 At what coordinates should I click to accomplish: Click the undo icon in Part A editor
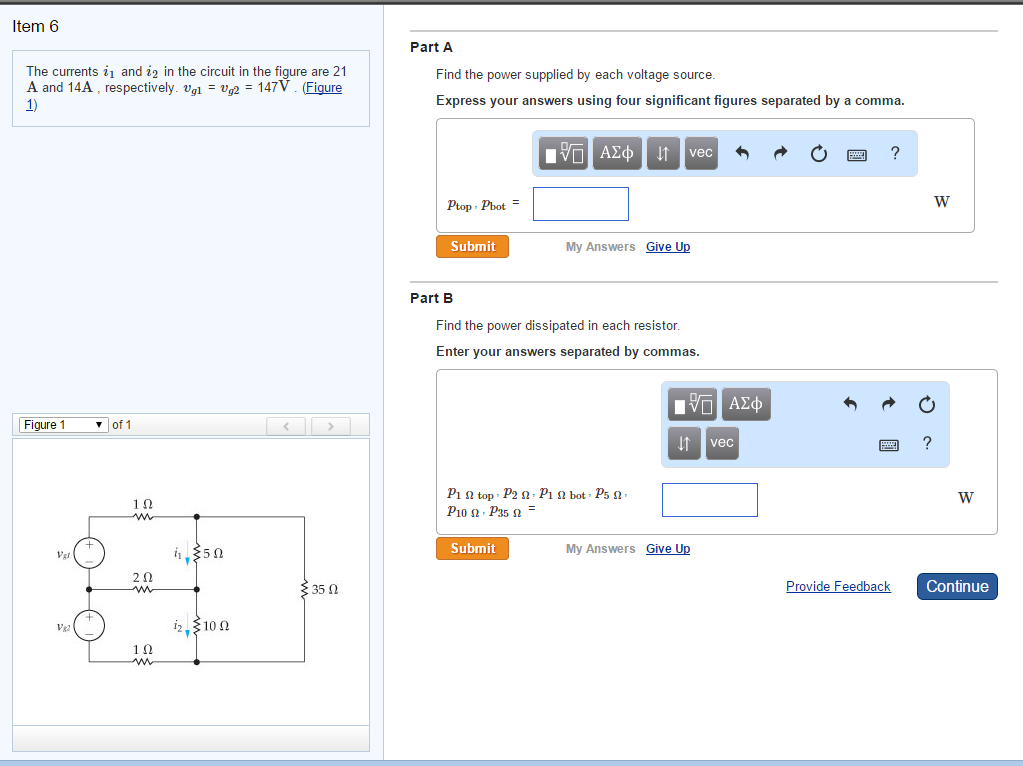pos(743,152)
